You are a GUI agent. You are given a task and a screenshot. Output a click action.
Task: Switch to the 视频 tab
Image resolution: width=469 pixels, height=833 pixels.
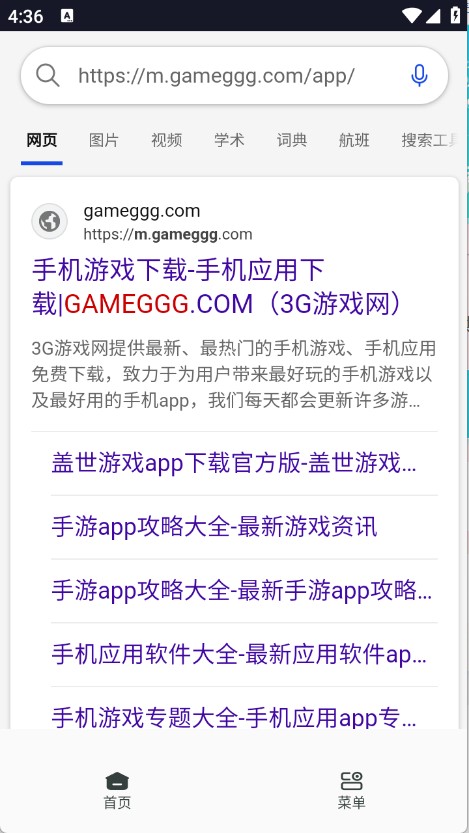167,140
